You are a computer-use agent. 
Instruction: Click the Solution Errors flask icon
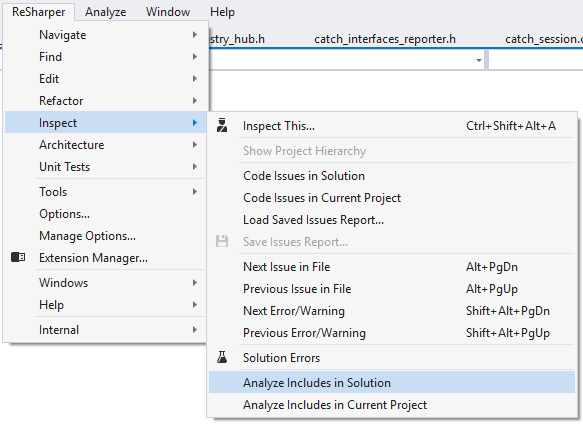click(222, 357)
